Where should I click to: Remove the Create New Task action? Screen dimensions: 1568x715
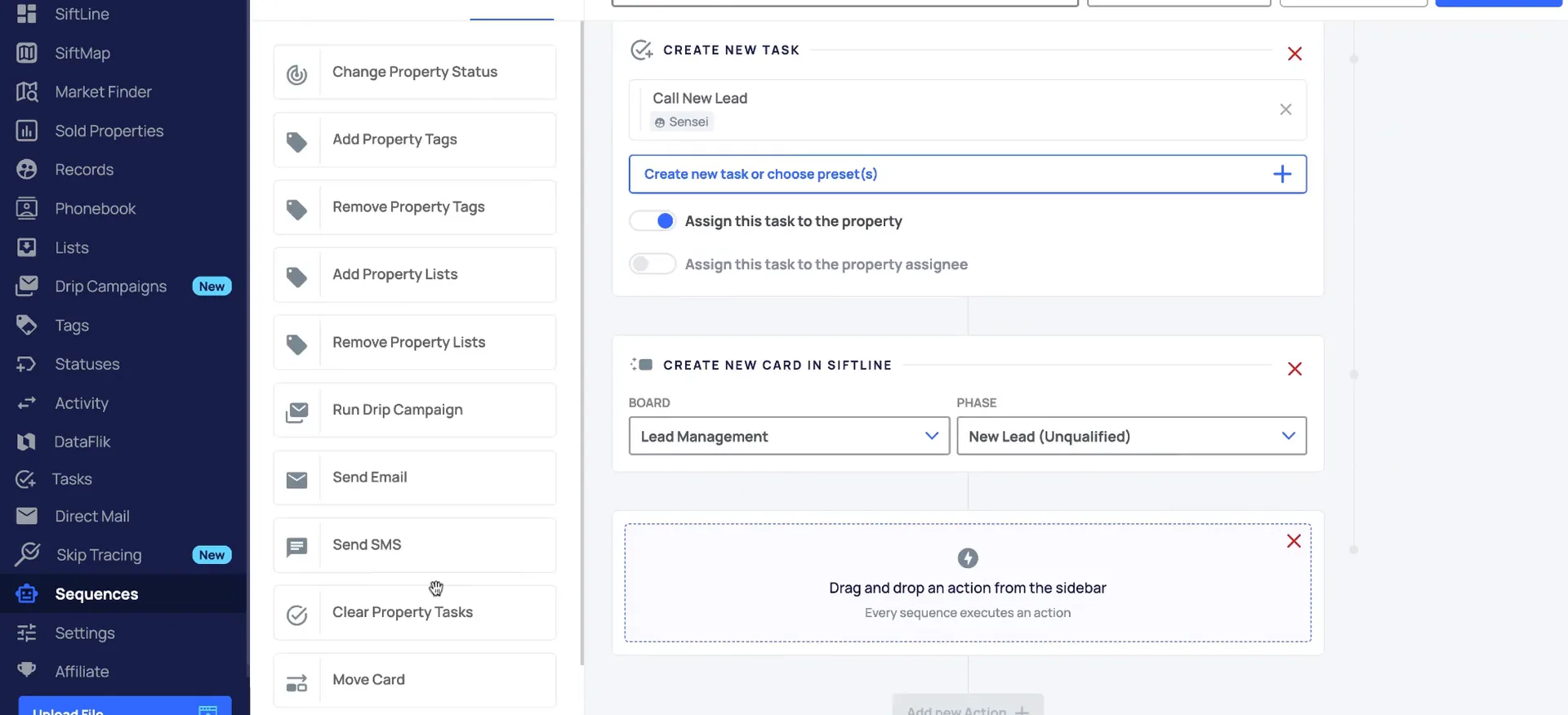1294,54
